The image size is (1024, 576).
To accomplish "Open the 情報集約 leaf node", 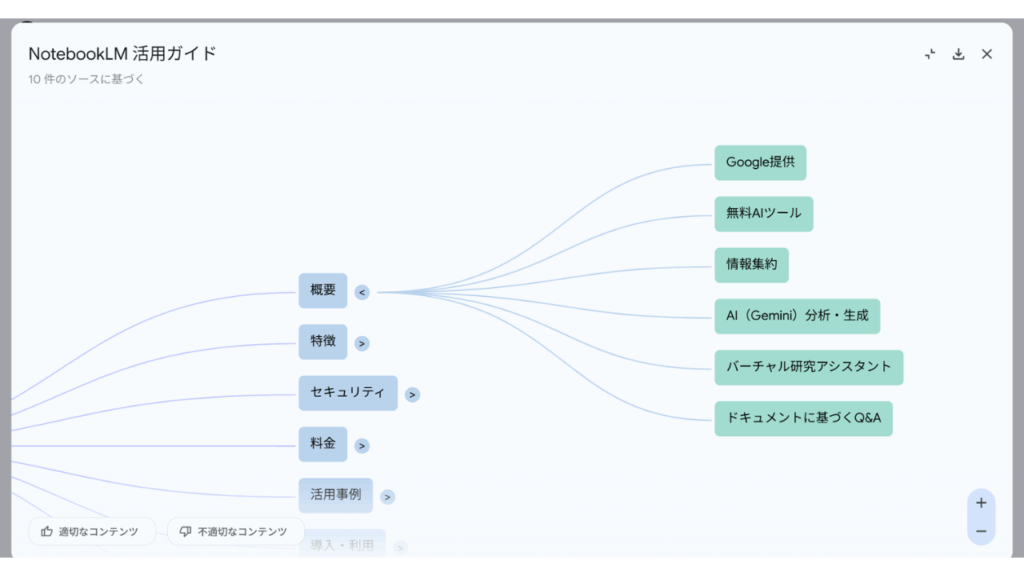I will pos(752,265).
